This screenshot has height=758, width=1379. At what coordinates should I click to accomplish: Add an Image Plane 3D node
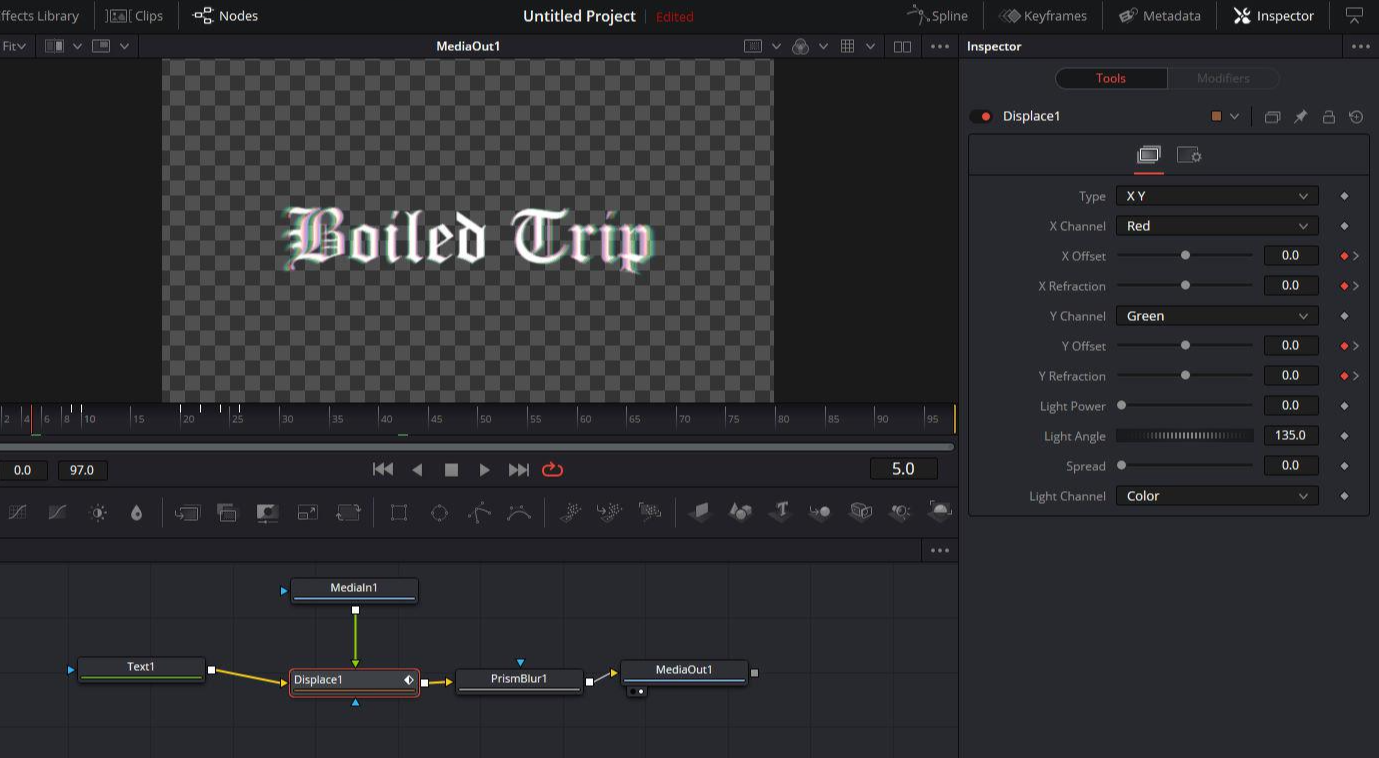pyautogui.click(x=700, y=512)
